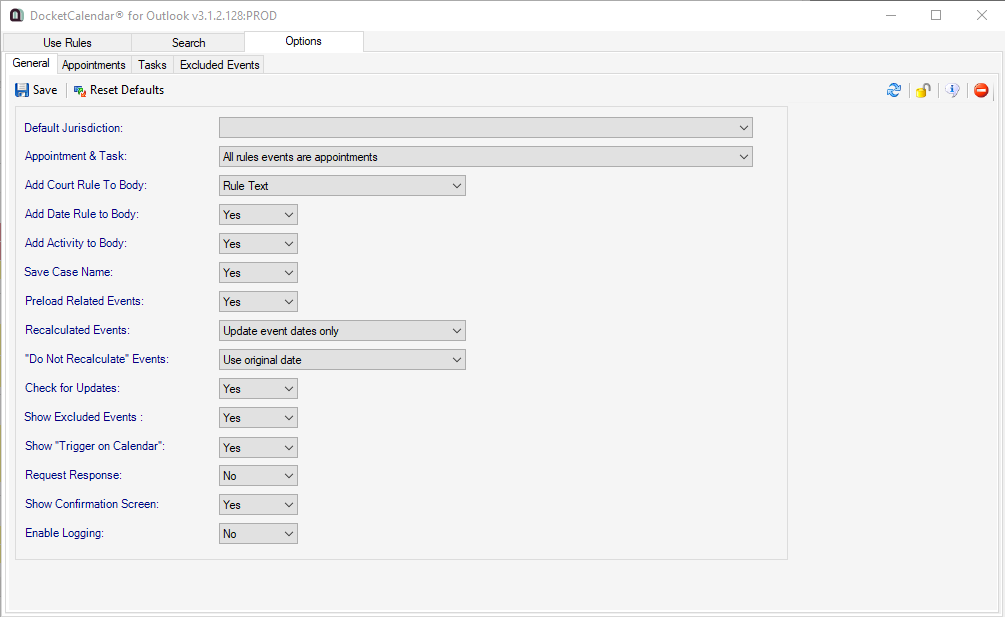Click the yellow unlocked padlock icon
The height and width of the screenshot is (617, 1005).
(x=923, y=90)
